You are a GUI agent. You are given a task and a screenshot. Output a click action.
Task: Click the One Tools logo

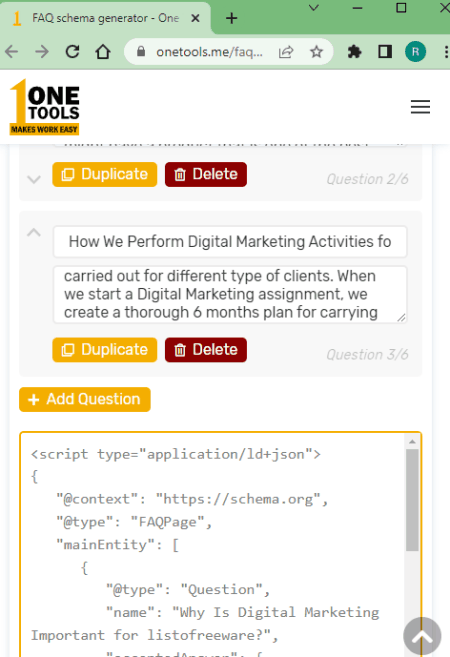44,107
